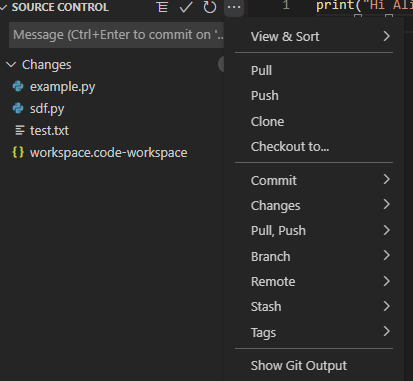
Task: Open the Remote submenu
Action: [314, 282]
